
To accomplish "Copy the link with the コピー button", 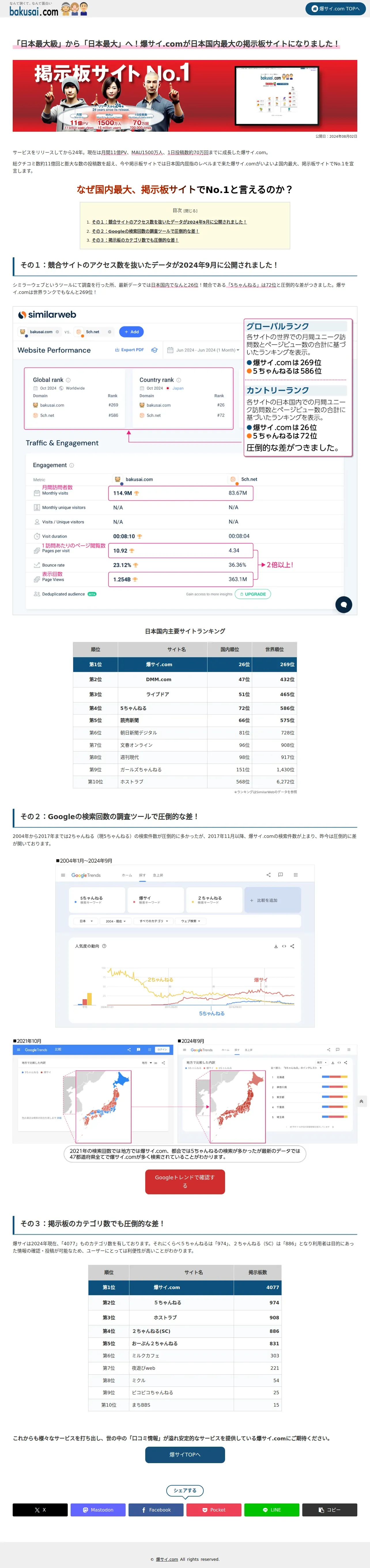I will [330, 1510].
